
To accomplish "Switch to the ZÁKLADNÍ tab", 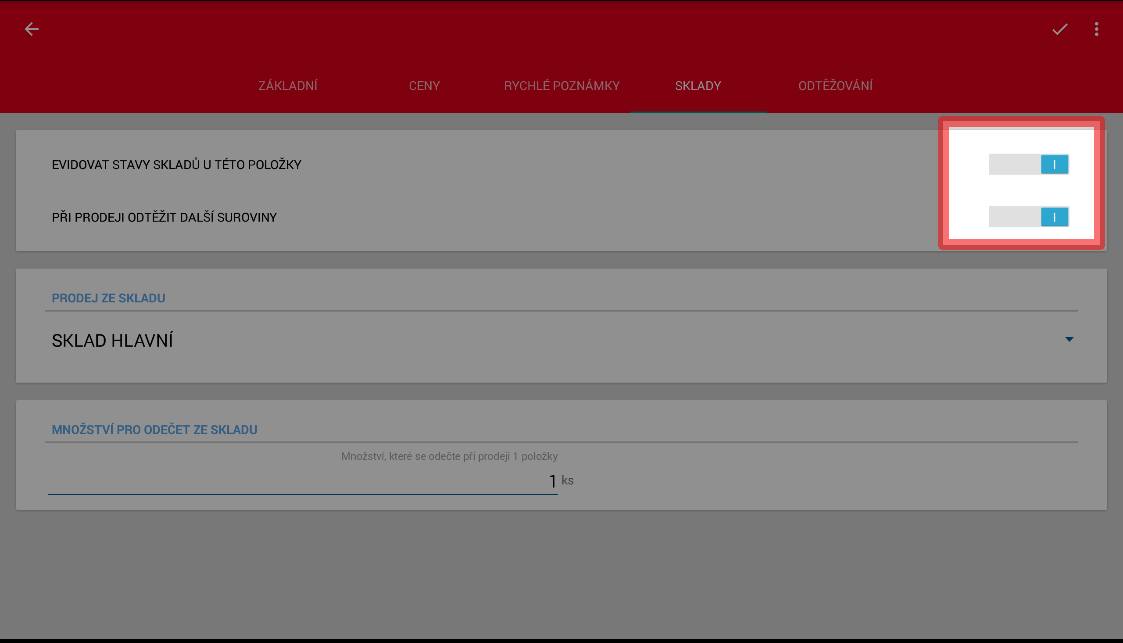I will pyautogui.click(x=288, y=86).
